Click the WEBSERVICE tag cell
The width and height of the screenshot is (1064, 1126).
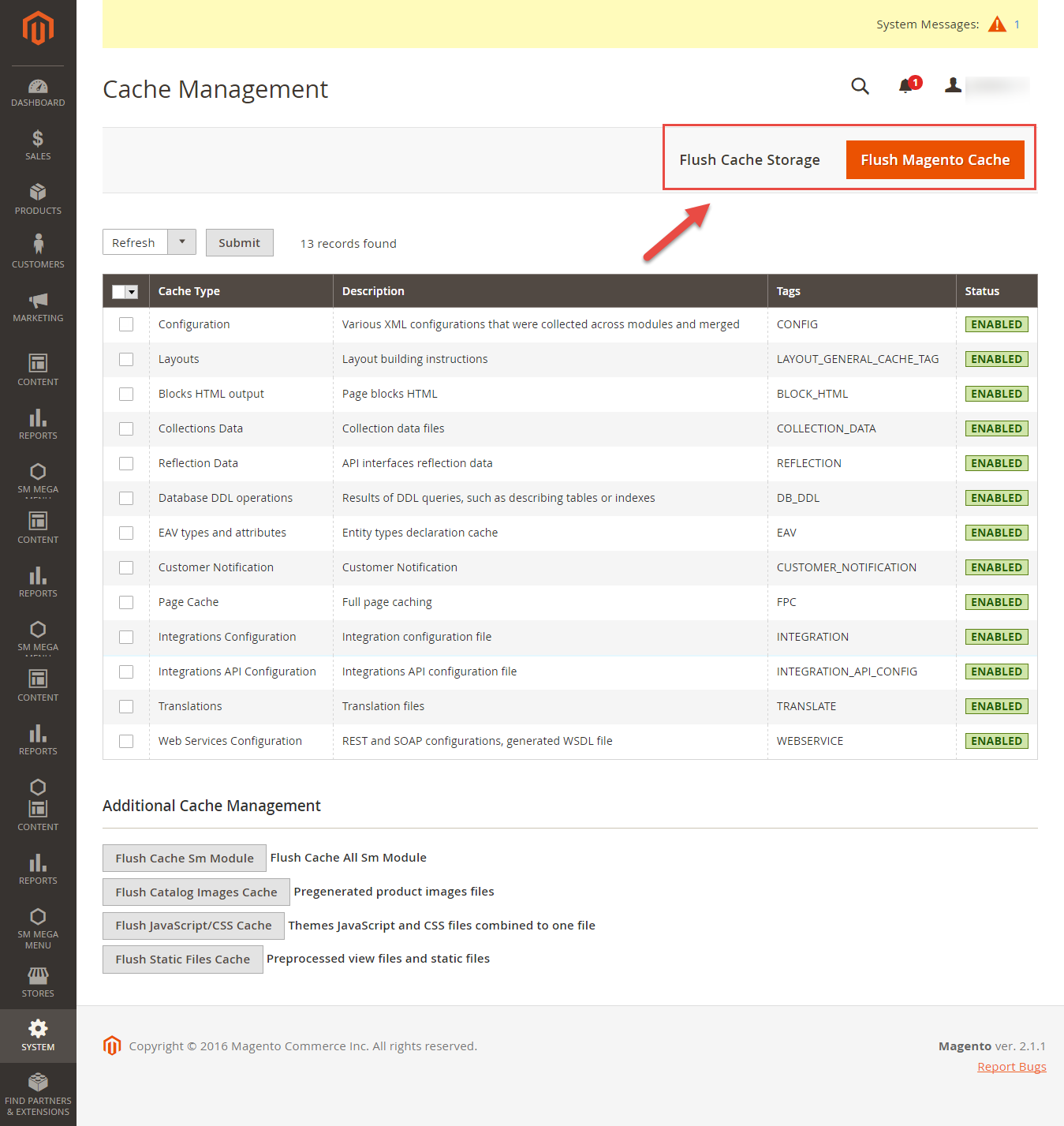pyautogui.click(x=810, y=741)
